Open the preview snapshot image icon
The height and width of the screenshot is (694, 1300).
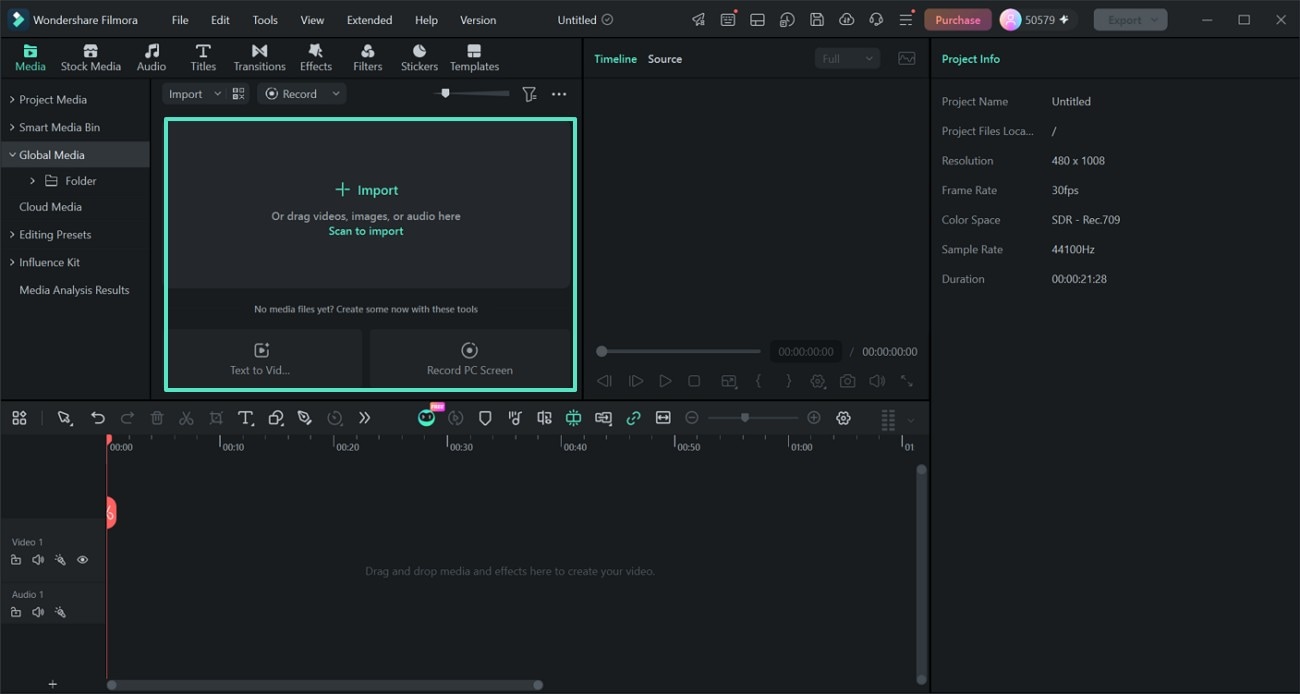[x=907, y=59]
